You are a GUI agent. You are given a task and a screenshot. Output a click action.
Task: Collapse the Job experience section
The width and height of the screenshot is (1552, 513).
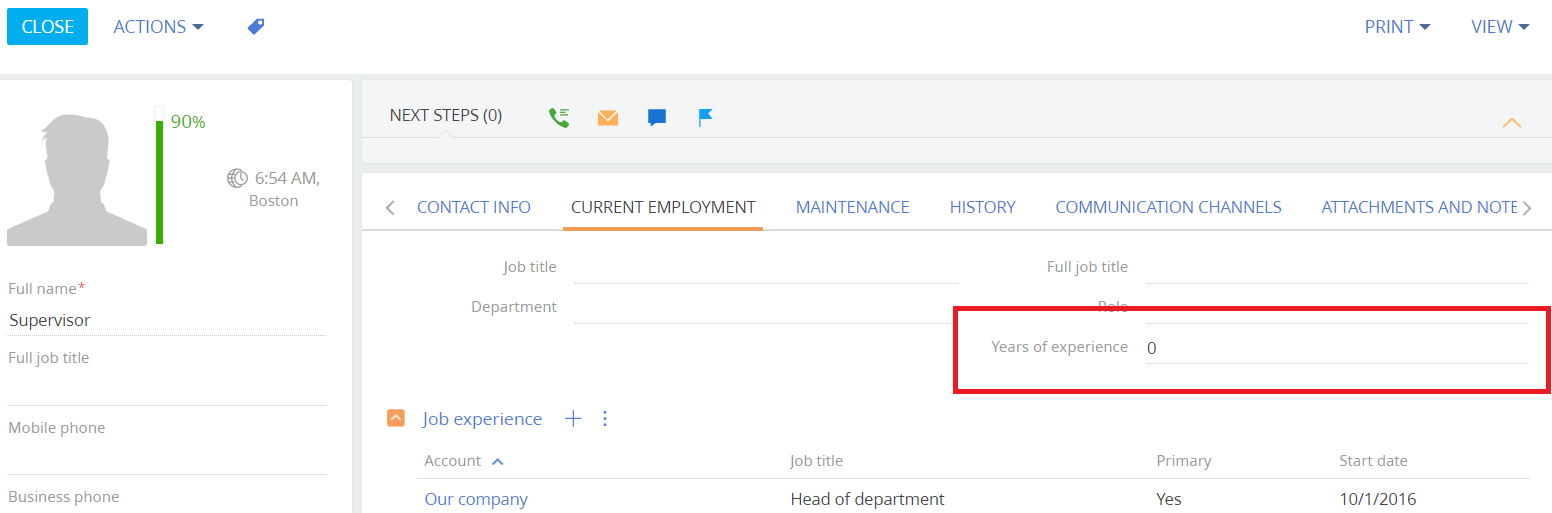pos(396,419)
